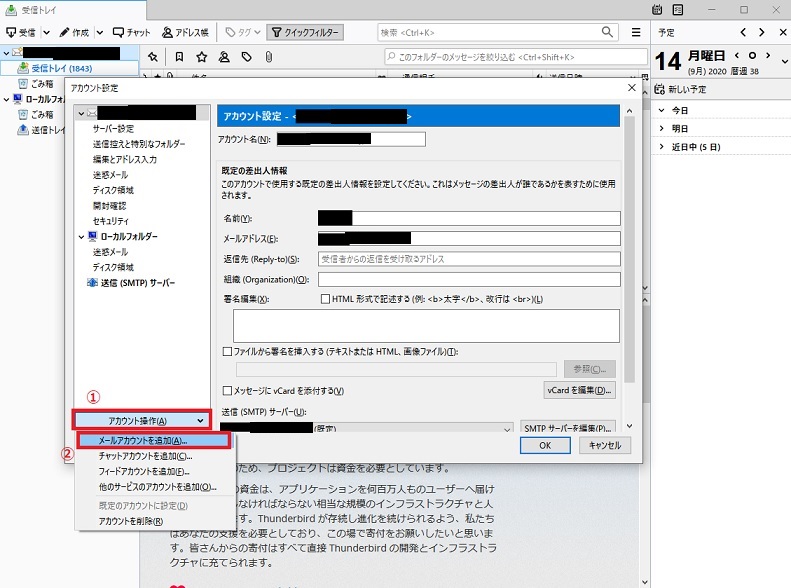Click the magnifier icon in search box

click(x=607, y=32)
